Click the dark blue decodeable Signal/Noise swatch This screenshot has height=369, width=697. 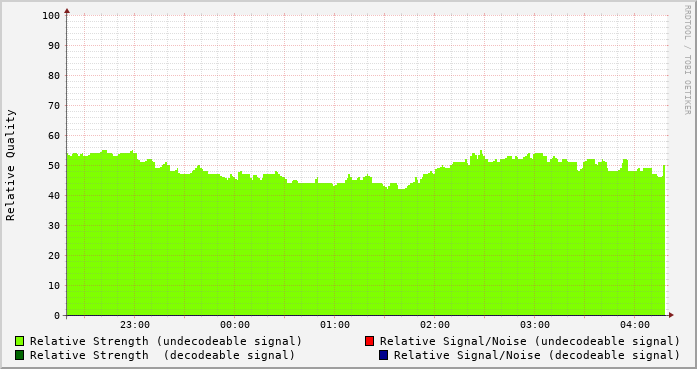tap(384, 355)
